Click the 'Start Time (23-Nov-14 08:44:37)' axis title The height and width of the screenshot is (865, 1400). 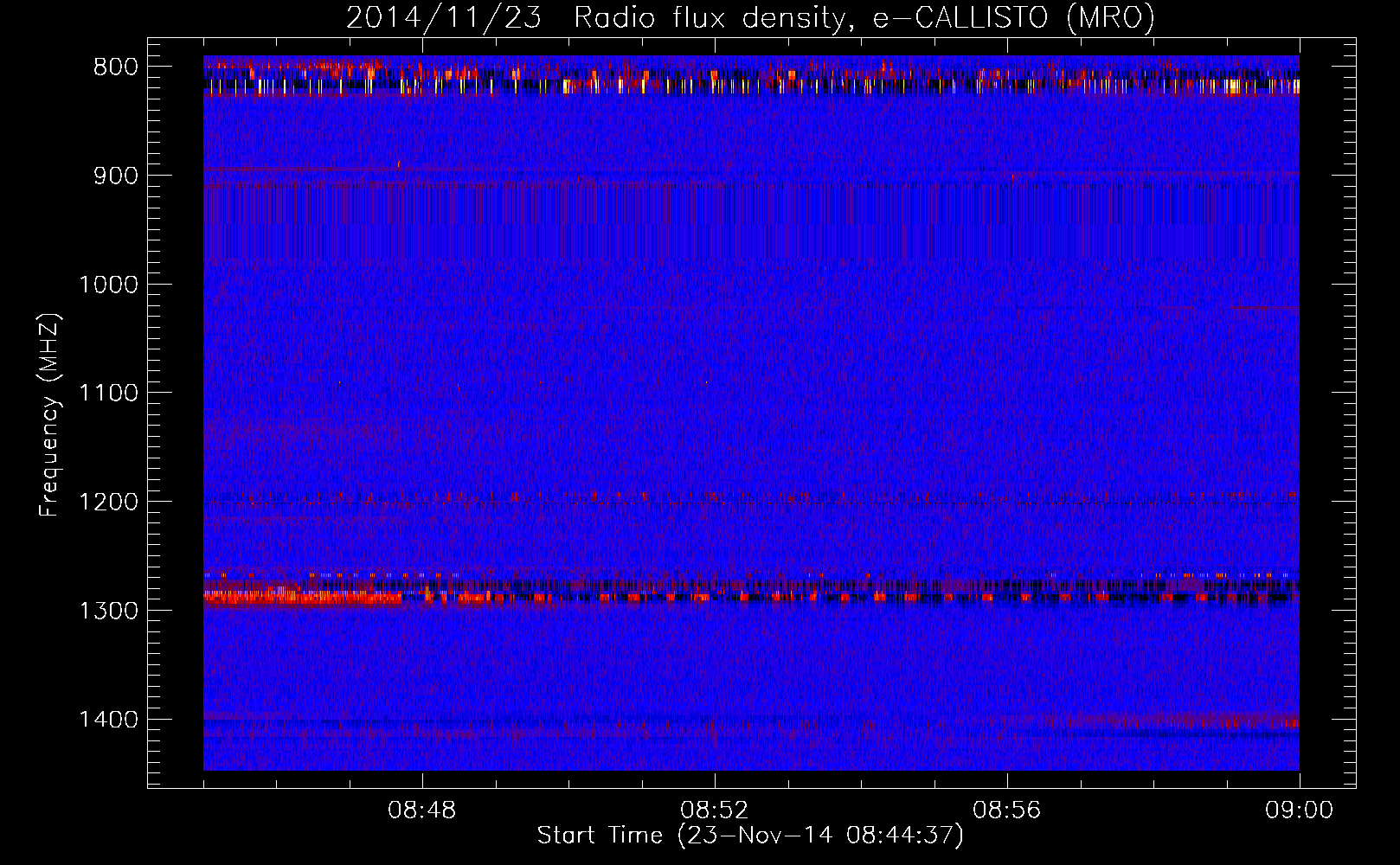pyautogui.click(x=750, y=836)
